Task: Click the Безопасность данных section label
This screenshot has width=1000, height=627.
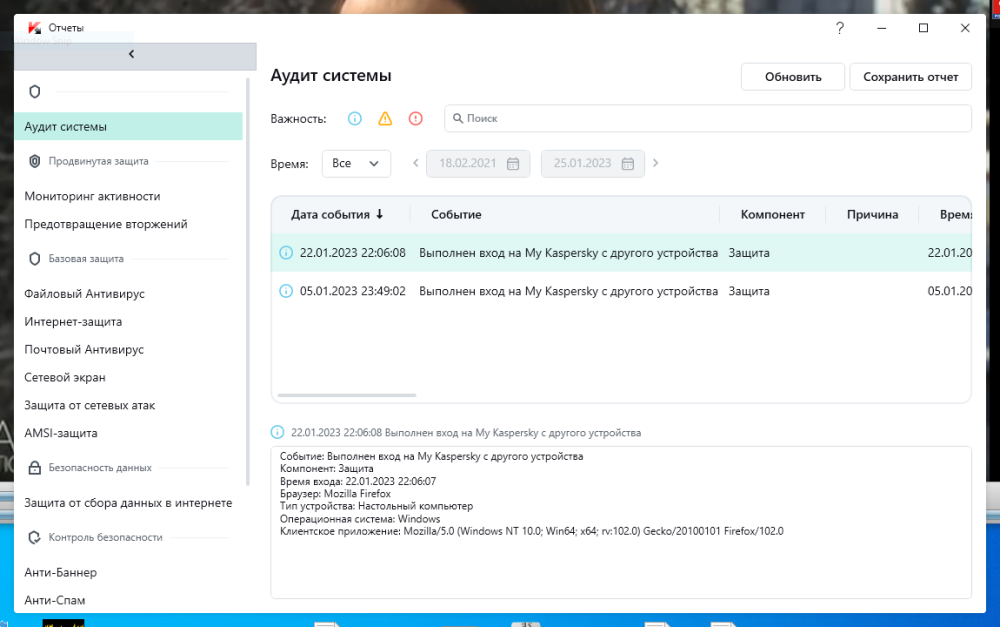Action: pyautogui.click(x=100, y=468)
